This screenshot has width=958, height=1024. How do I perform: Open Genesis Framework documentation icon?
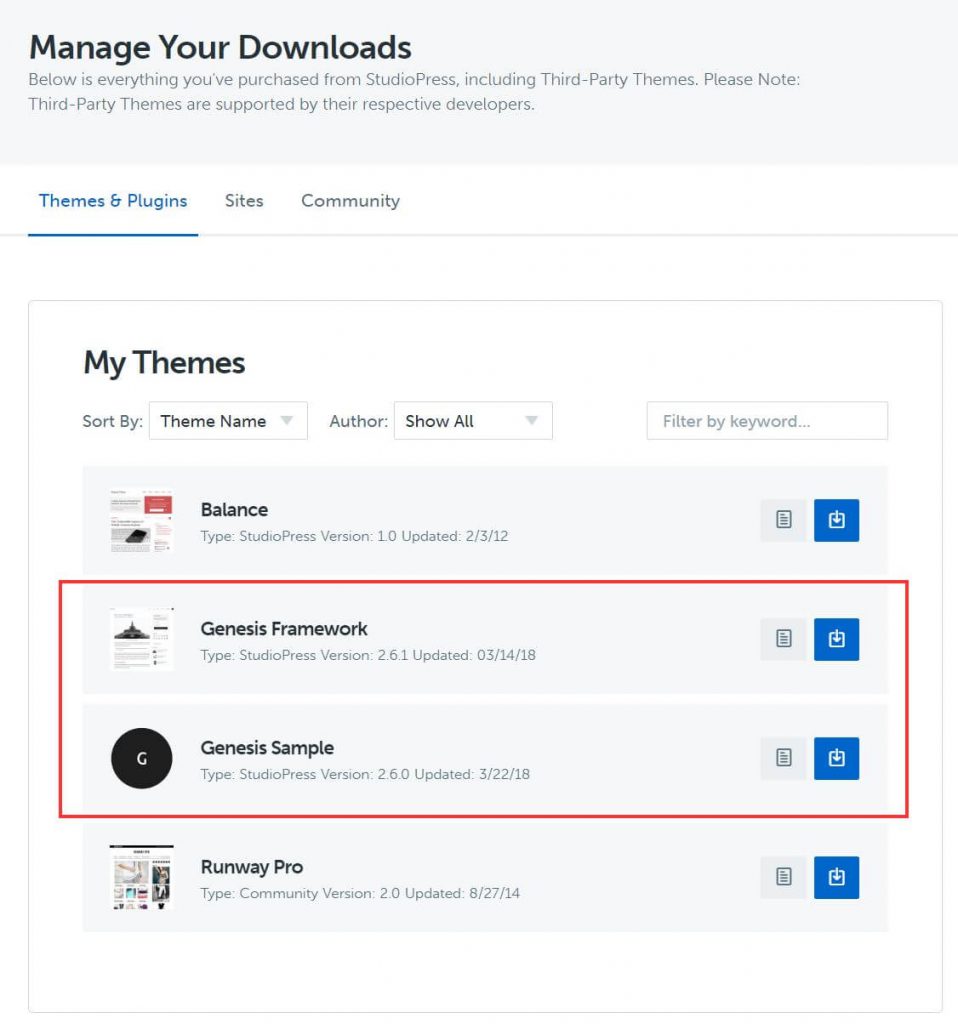783,639
